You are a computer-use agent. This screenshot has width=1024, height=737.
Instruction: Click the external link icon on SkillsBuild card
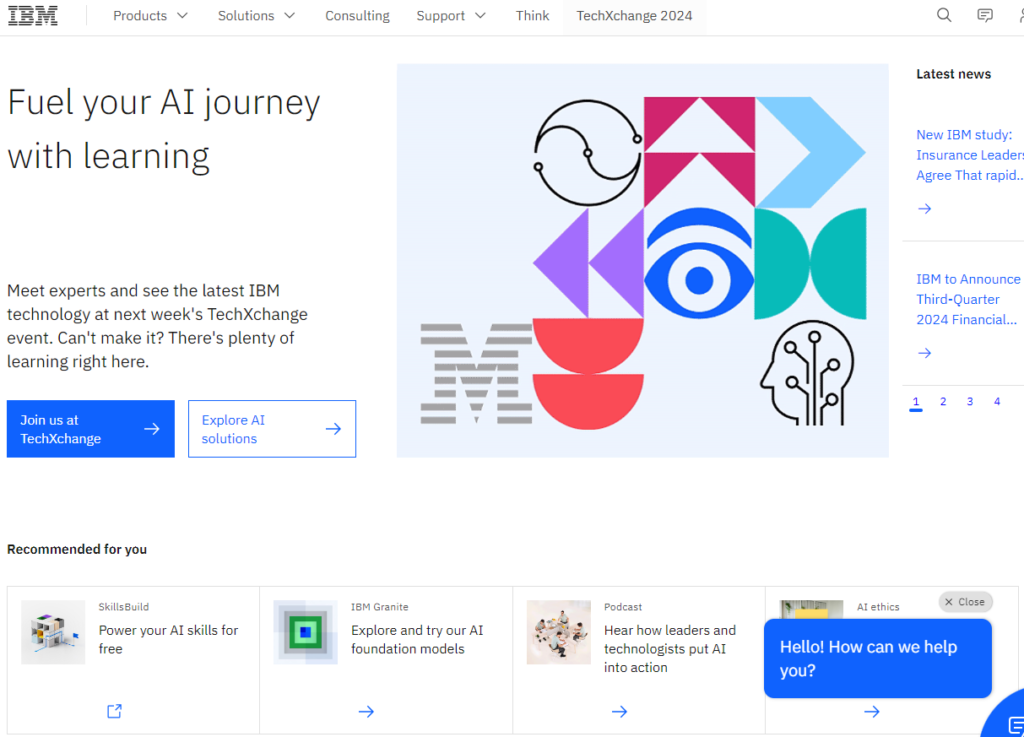click(114, 711)
